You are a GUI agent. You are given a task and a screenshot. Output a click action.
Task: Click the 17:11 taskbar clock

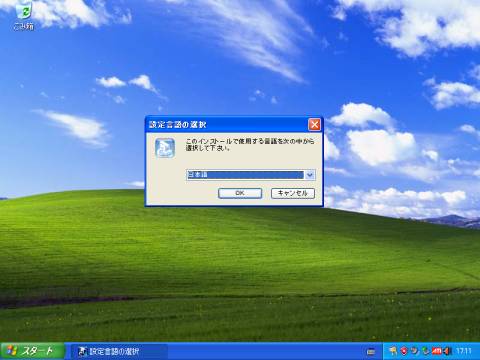tap(464, 351)
